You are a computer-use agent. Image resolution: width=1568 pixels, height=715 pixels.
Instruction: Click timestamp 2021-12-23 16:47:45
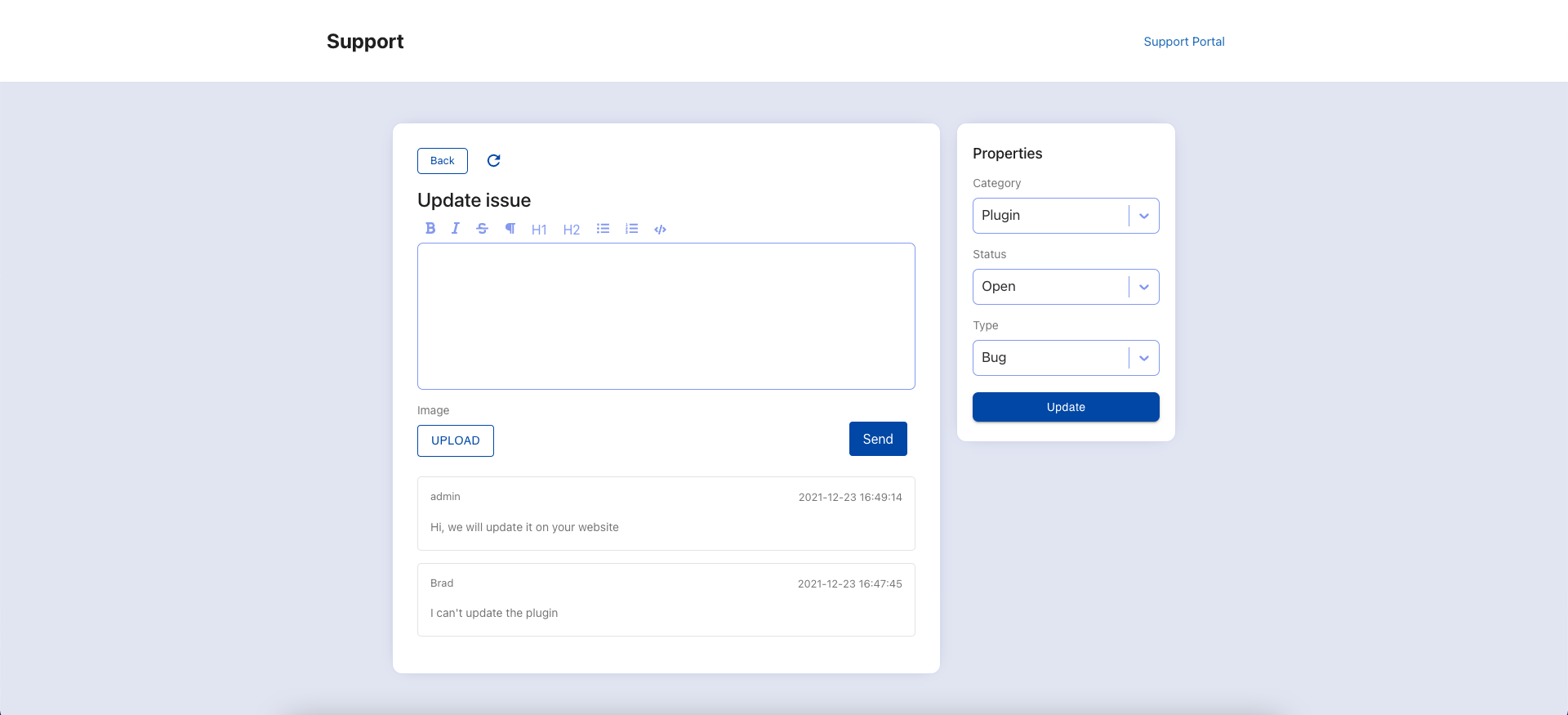(x=850, y=583)
